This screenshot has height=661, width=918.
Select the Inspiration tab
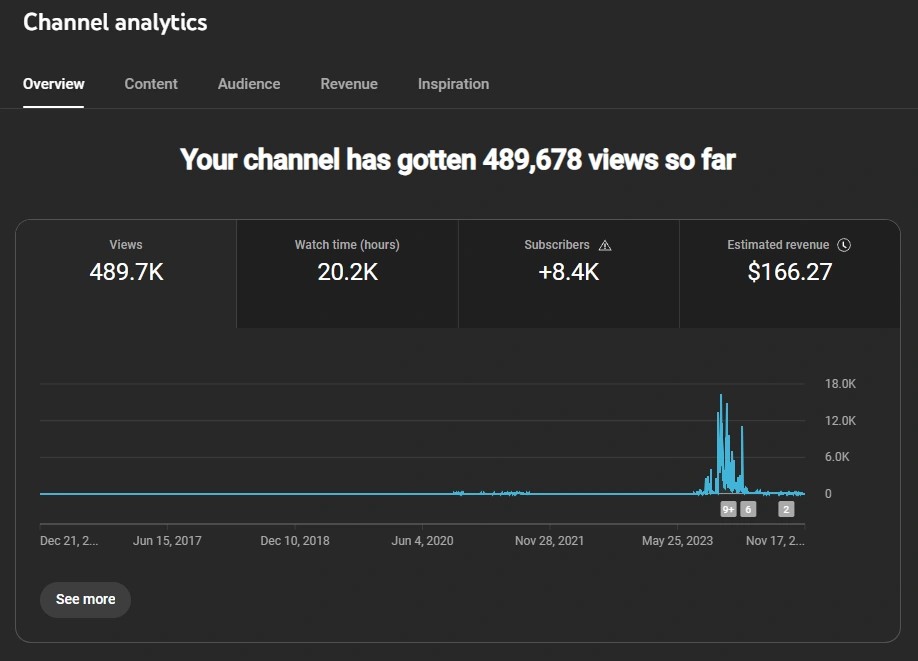click(453, 84)
